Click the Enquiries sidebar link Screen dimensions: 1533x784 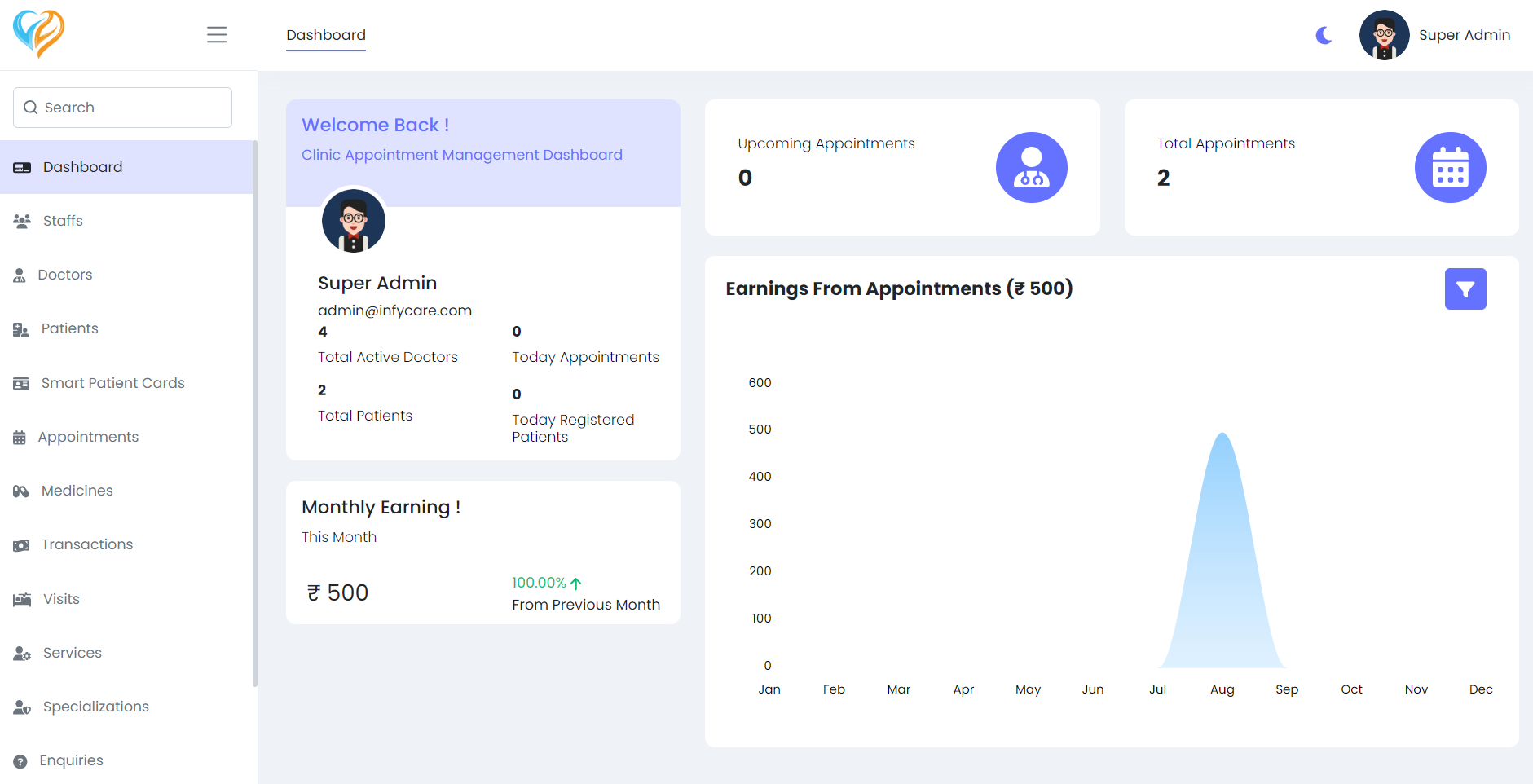pos(71,760)
